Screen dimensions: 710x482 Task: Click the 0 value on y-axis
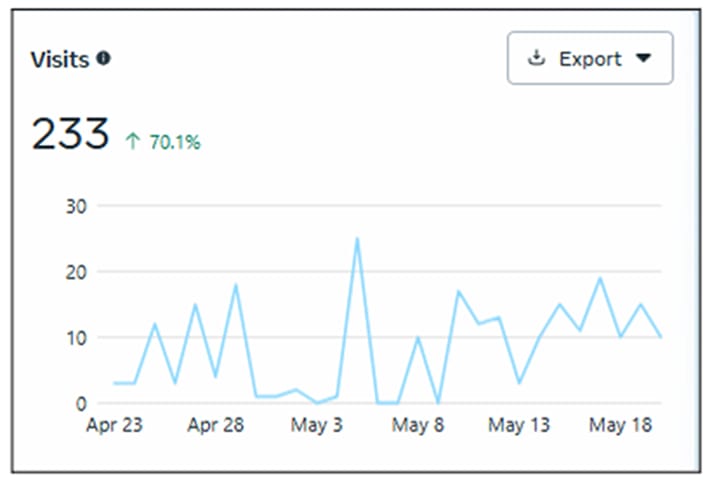pos(83,403)
